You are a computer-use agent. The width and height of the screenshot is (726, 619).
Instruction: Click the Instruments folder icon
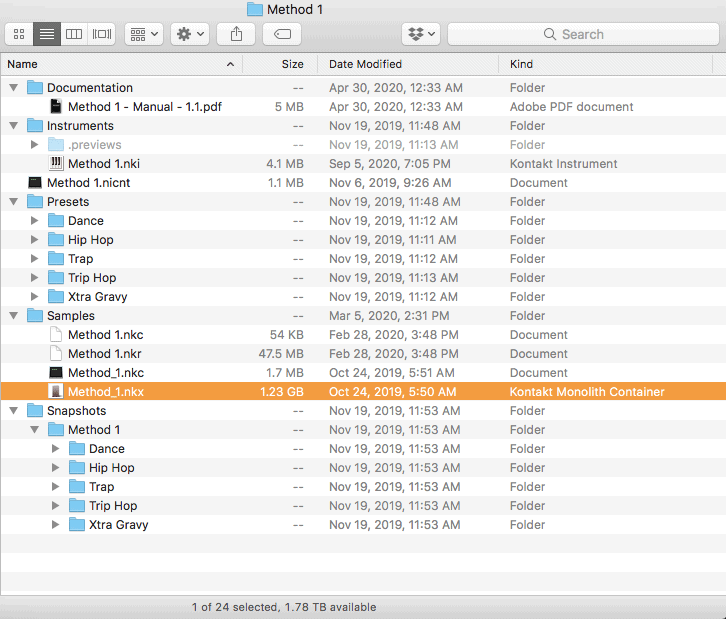tap(35, 125)
